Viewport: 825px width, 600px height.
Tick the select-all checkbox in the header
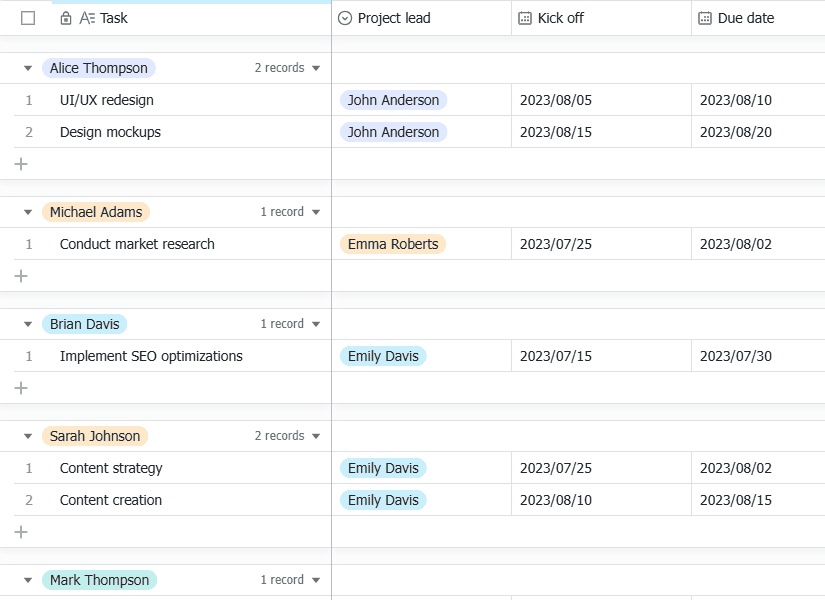pyautogui.click(x=28, y=18)
